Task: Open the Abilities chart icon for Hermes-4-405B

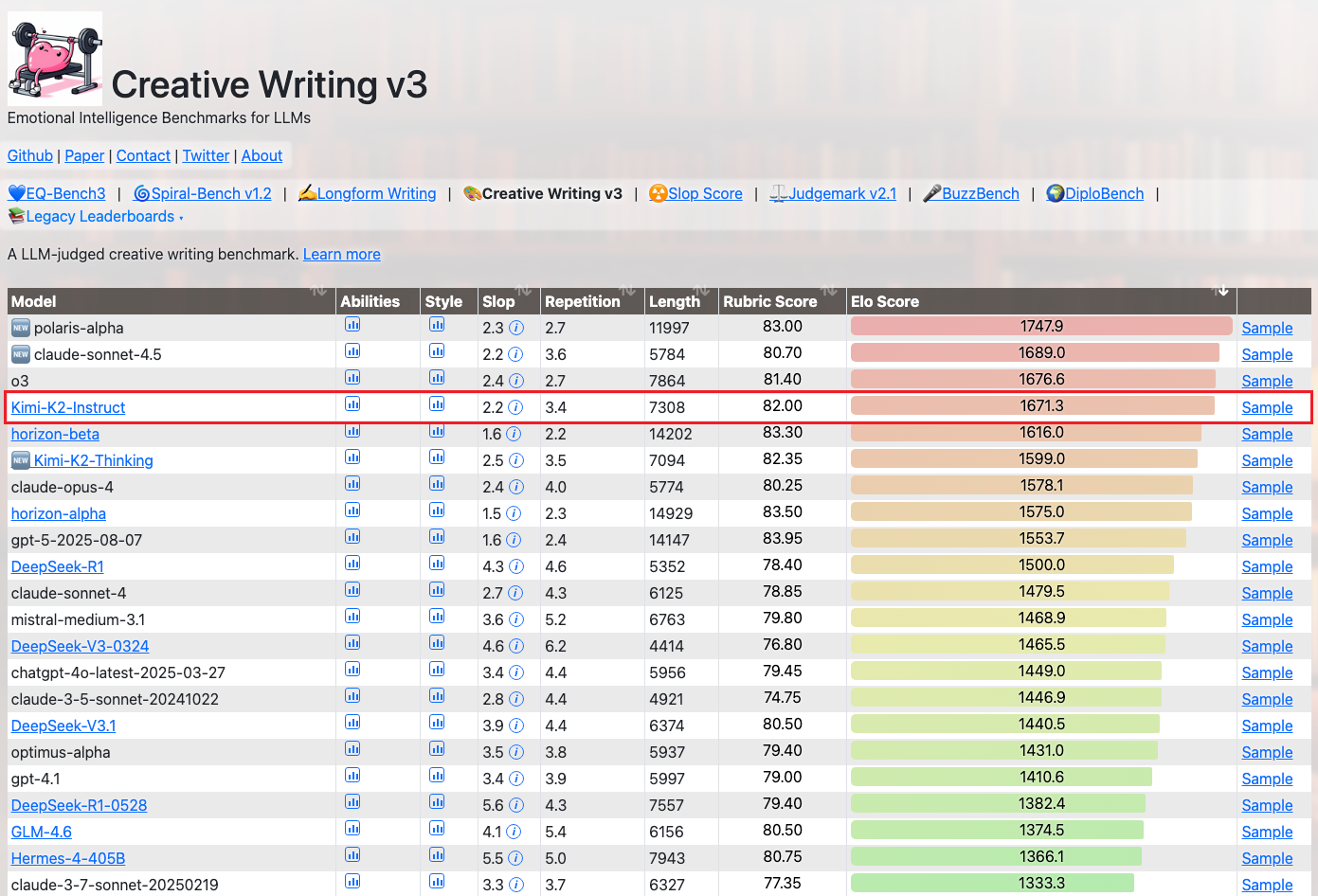Action: coord(352,855)
